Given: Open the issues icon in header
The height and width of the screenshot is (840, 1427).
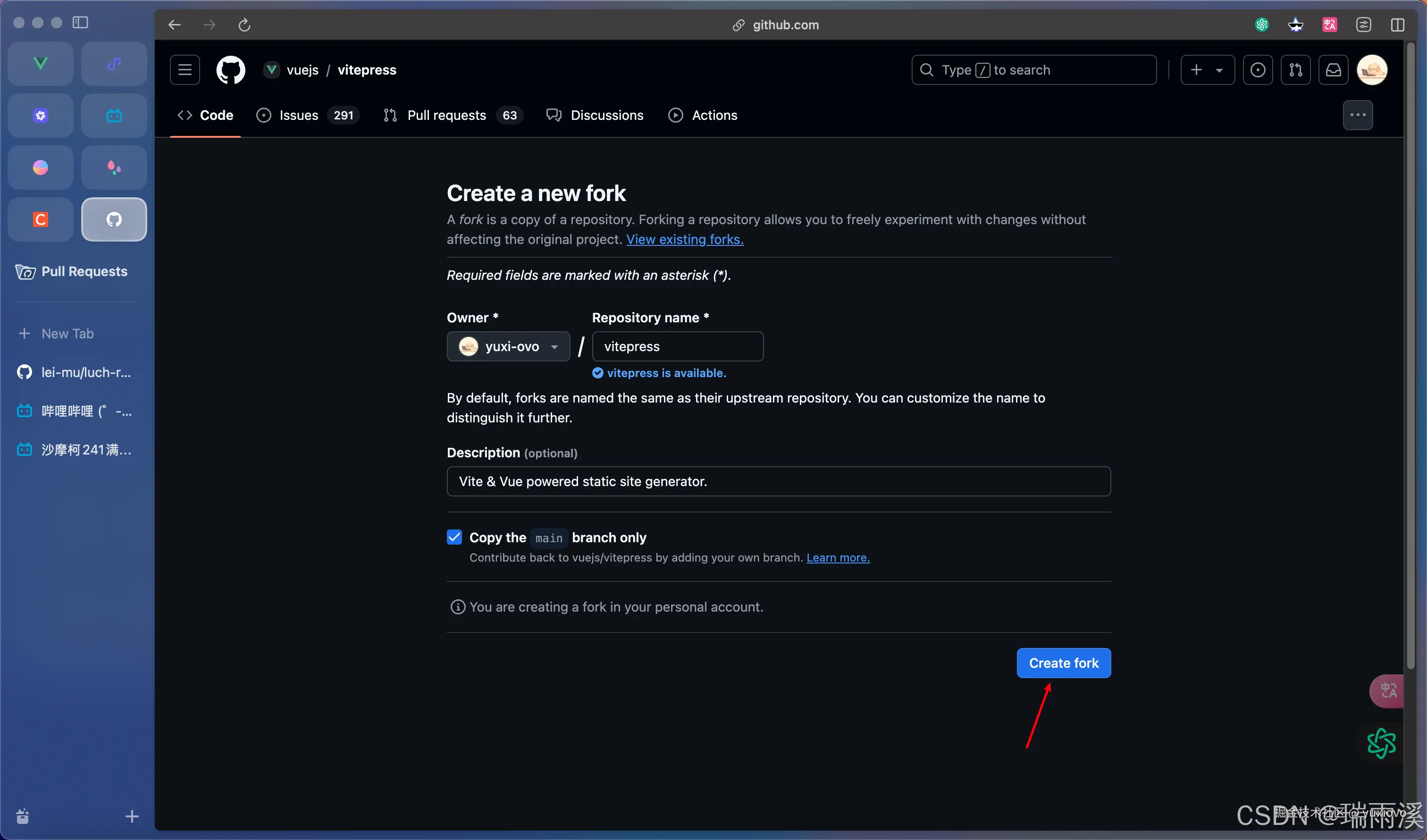Looking at the screenshot, I should pyautogui.click(x=1257, y=70).
